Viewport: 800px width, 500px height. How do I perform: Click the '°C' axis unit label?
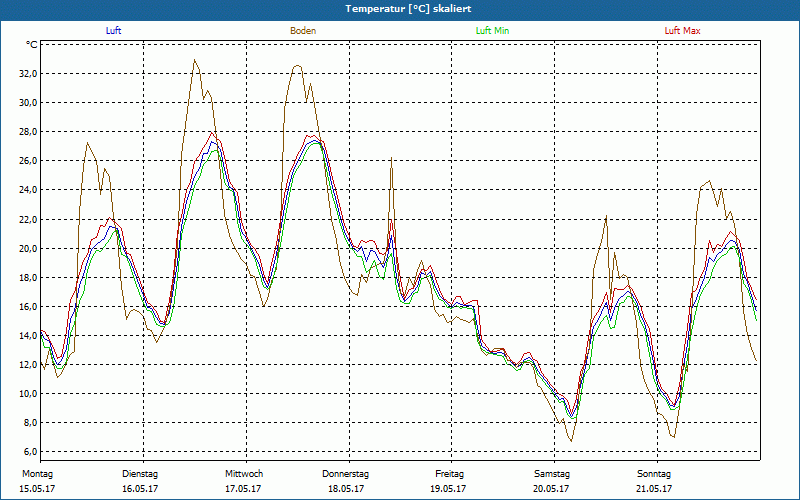click(x=32, y=45)
